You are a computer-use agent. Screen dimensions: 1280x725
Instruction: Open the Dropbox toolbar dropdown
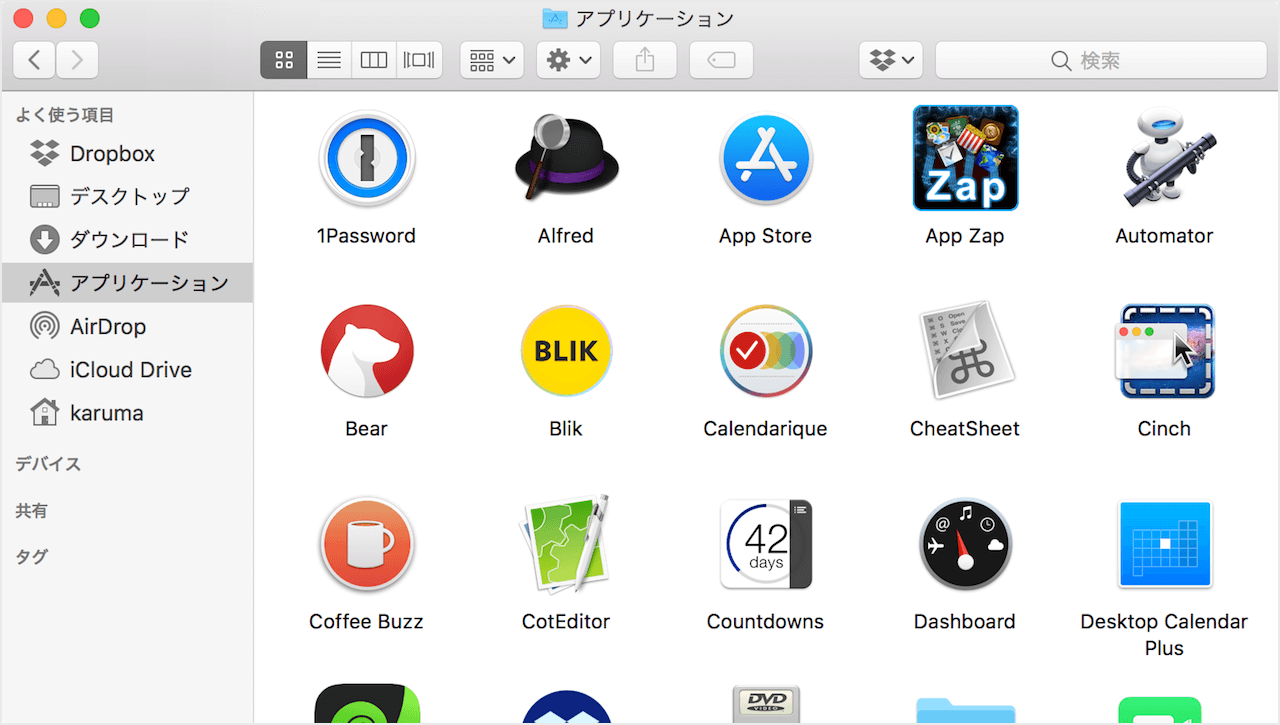[891, 60]
